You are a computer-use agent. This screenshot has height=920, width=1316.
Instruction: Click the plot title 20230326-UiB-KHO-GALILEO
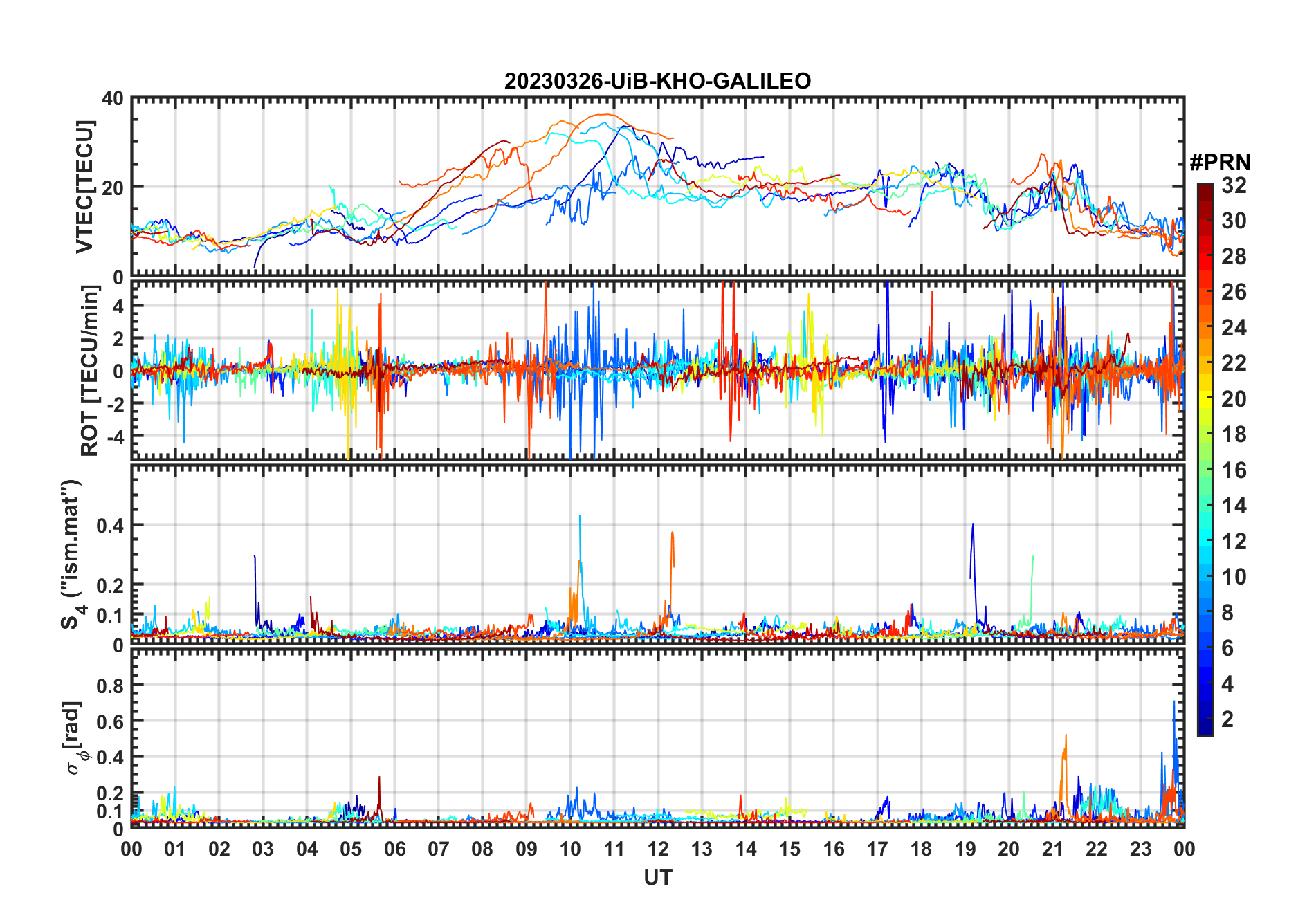(657, 81)
